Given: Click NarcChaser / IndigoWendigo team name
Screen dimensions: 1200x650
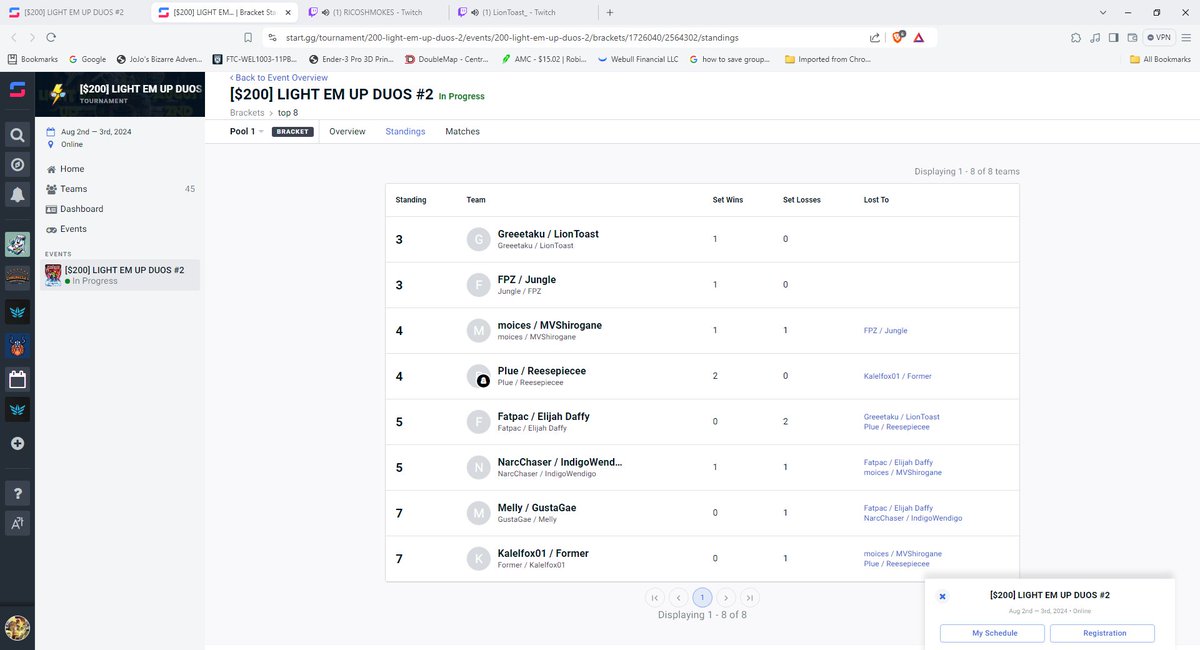Looking at the screenshot, I should [x=560, y=462].
